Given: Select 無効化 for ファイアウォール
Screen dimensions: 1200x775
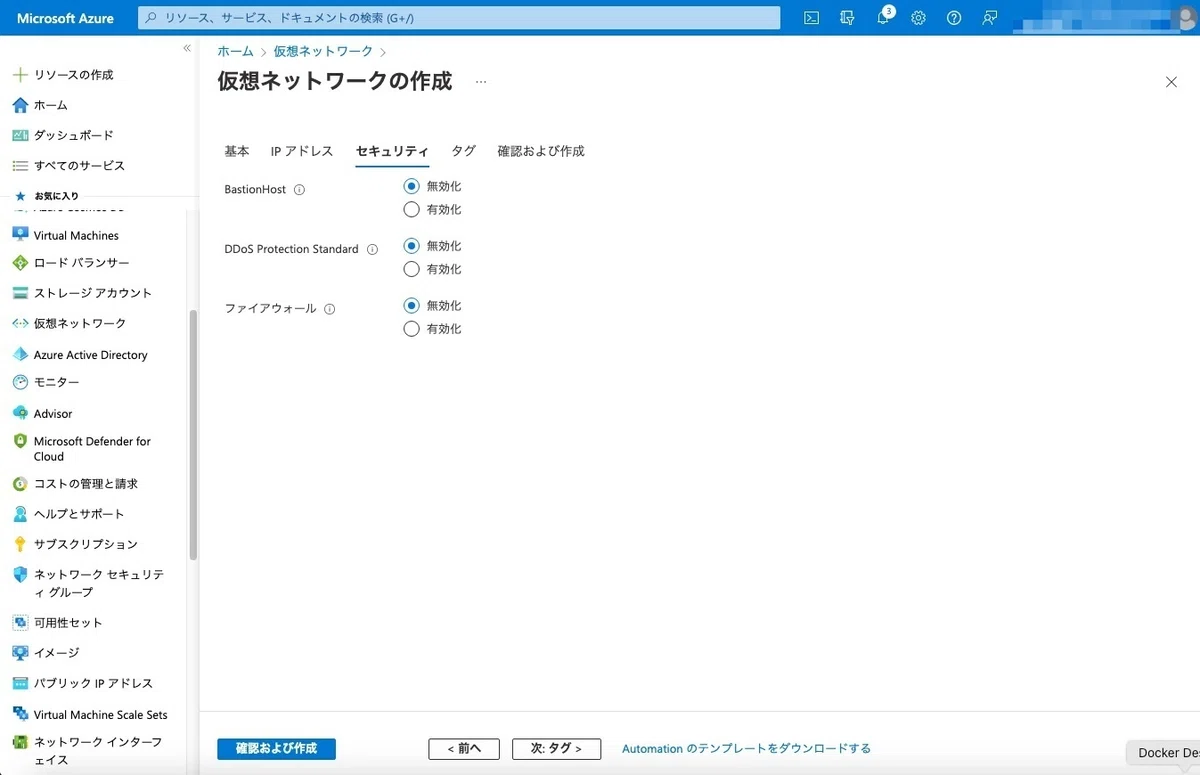Looking at the screenshot, I should pos(411,306).
